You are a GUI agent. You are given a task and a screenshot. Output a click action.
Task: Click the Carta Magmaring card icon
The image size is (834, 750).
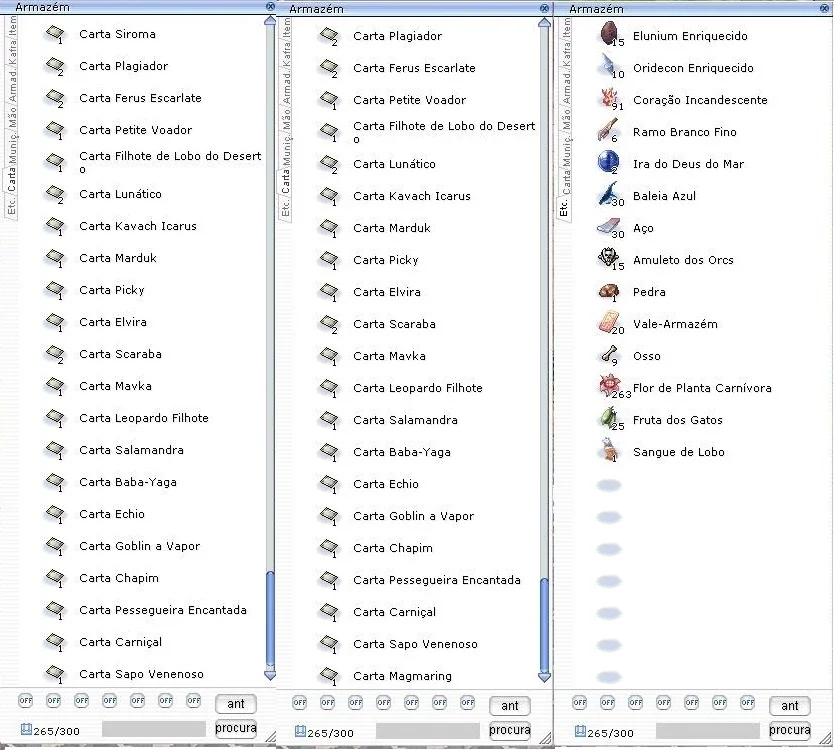click(329, 676)
